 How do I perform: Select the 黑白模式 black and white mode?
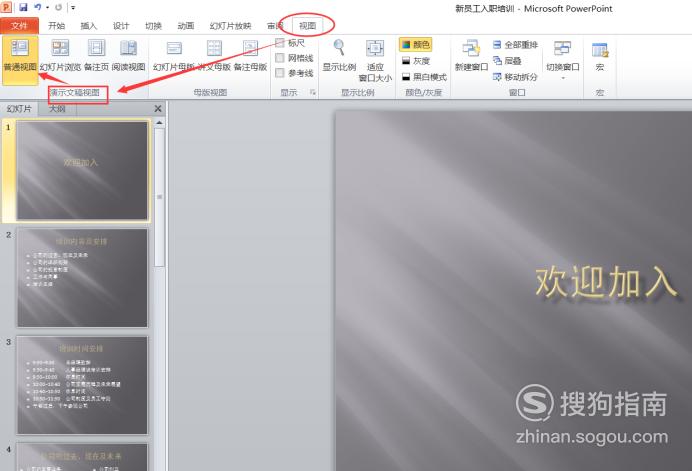click(x=424, y=77)
